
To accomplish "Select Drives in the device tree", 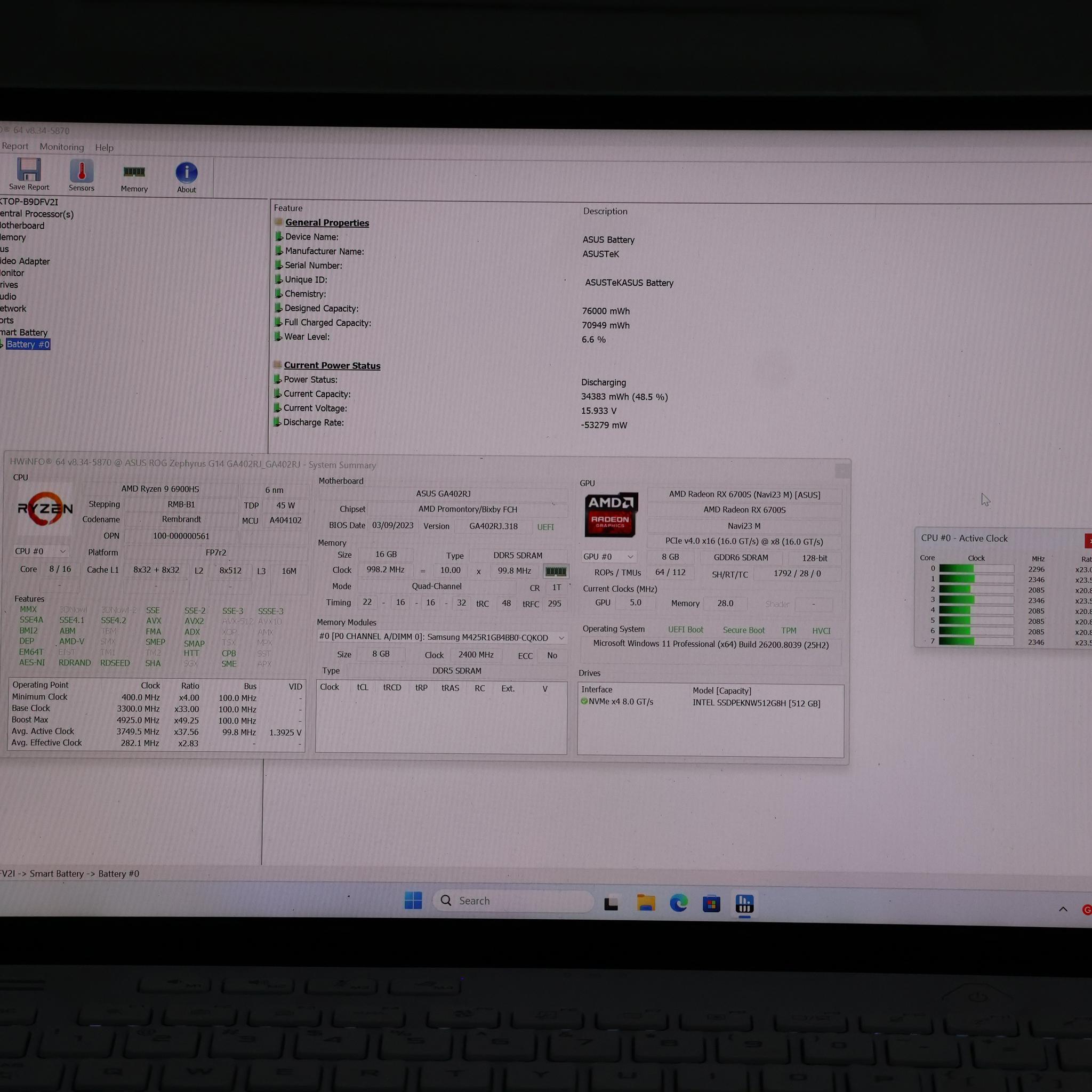I will 9,285.
